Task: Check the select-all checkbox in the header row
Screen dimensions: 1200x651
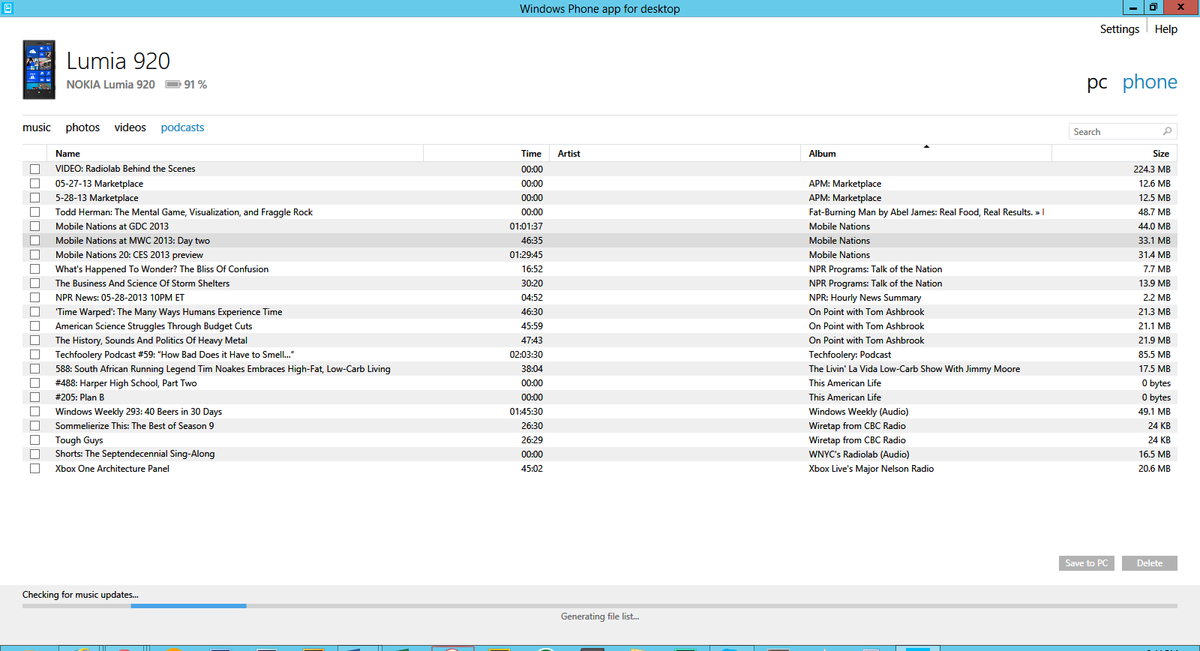Action: click(35, 153)
